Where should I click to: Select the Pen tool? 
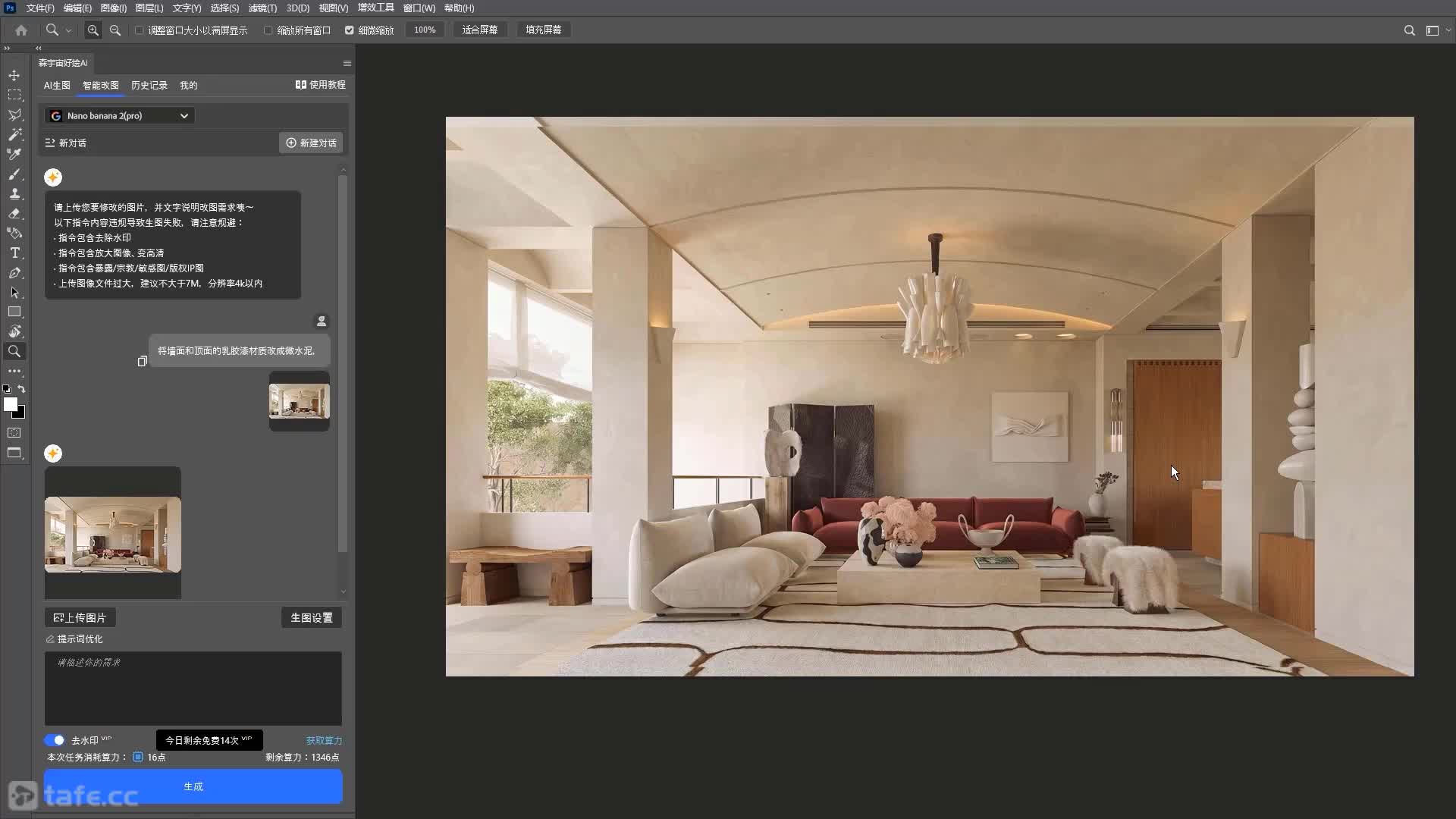click(14, 272)
